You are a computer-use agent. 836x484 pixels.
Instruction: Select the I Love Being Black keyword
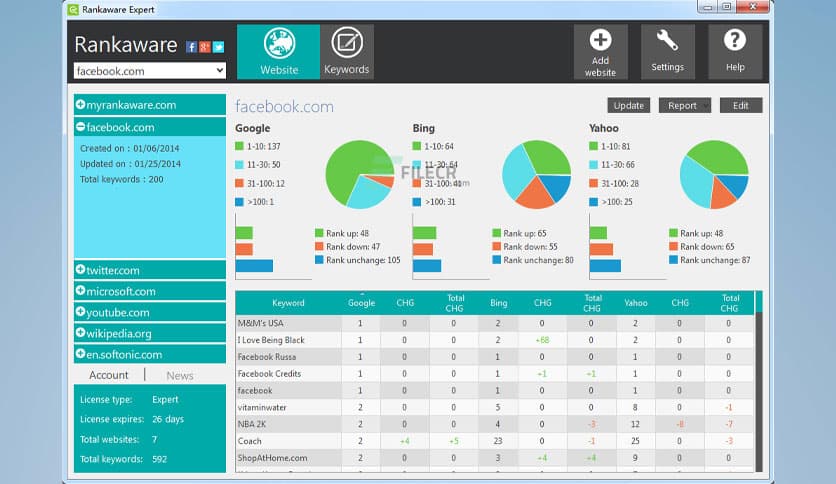(271, 340)
